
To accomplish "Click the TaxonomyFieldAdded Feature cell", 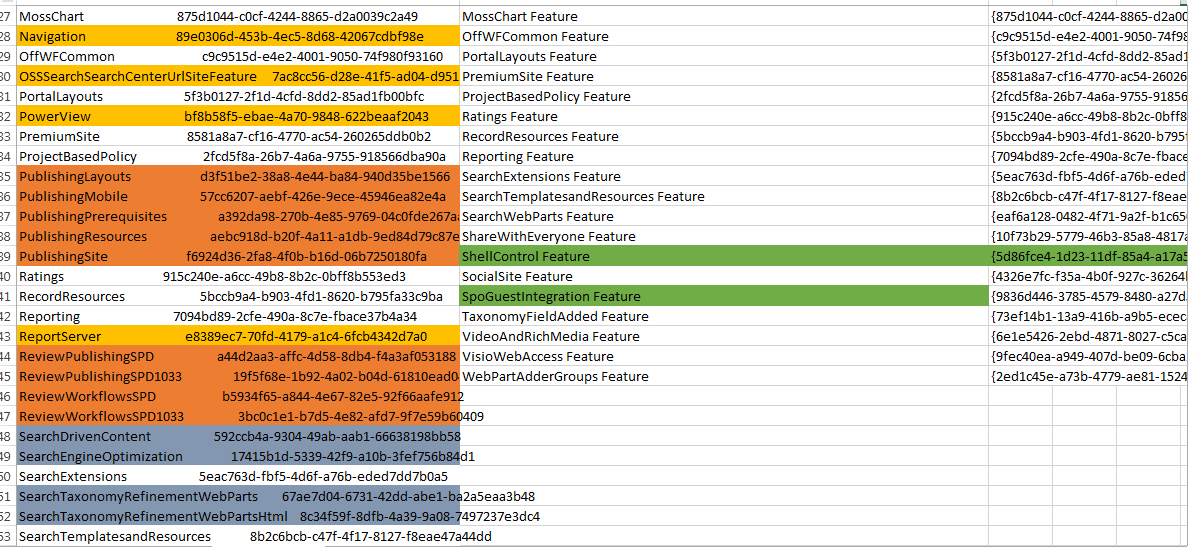I will coord(555,317).
